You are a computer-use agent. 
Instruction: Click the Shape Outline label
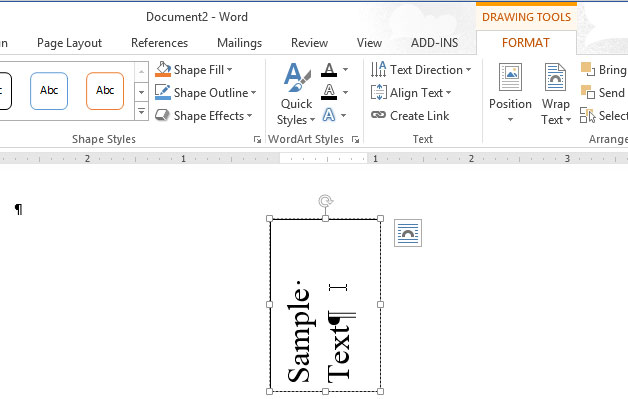click(211, 93)
